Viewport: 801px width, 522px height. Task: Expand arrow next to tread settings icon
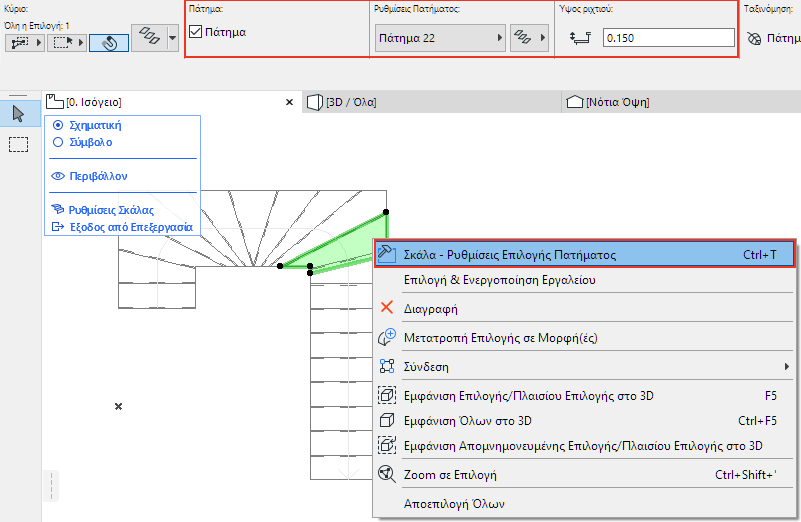point(543,38)
